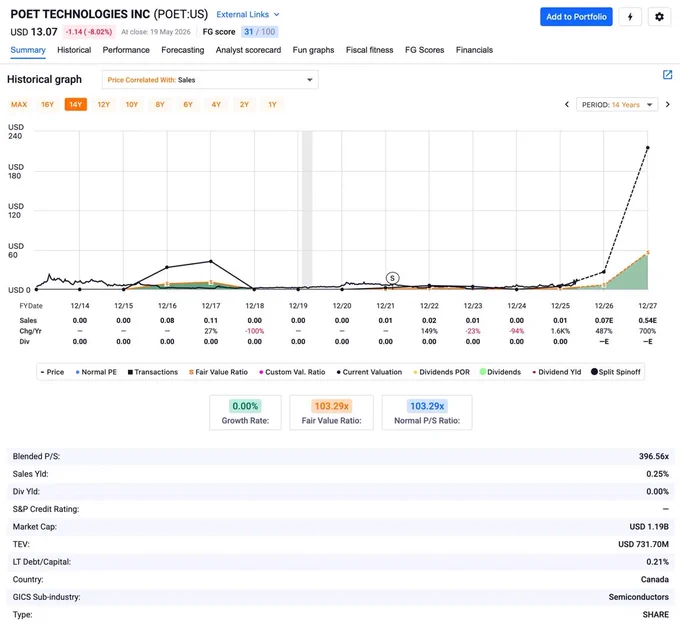Click the -100% change value for 12/18
This screenshot has height=630, width=680.
(255, 331)
